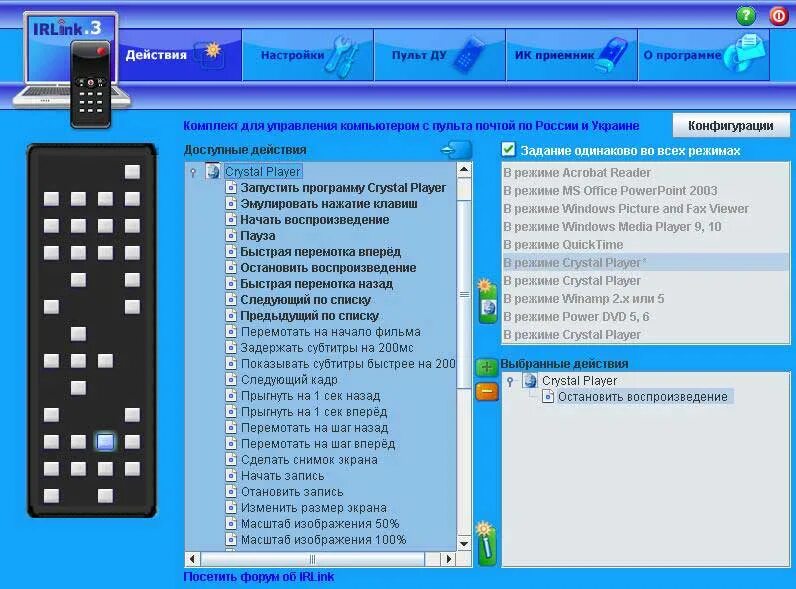Click the horizontal scrollbar thumb of actions list
This screenshot has height=589, width=796.
tap(313, 559)
